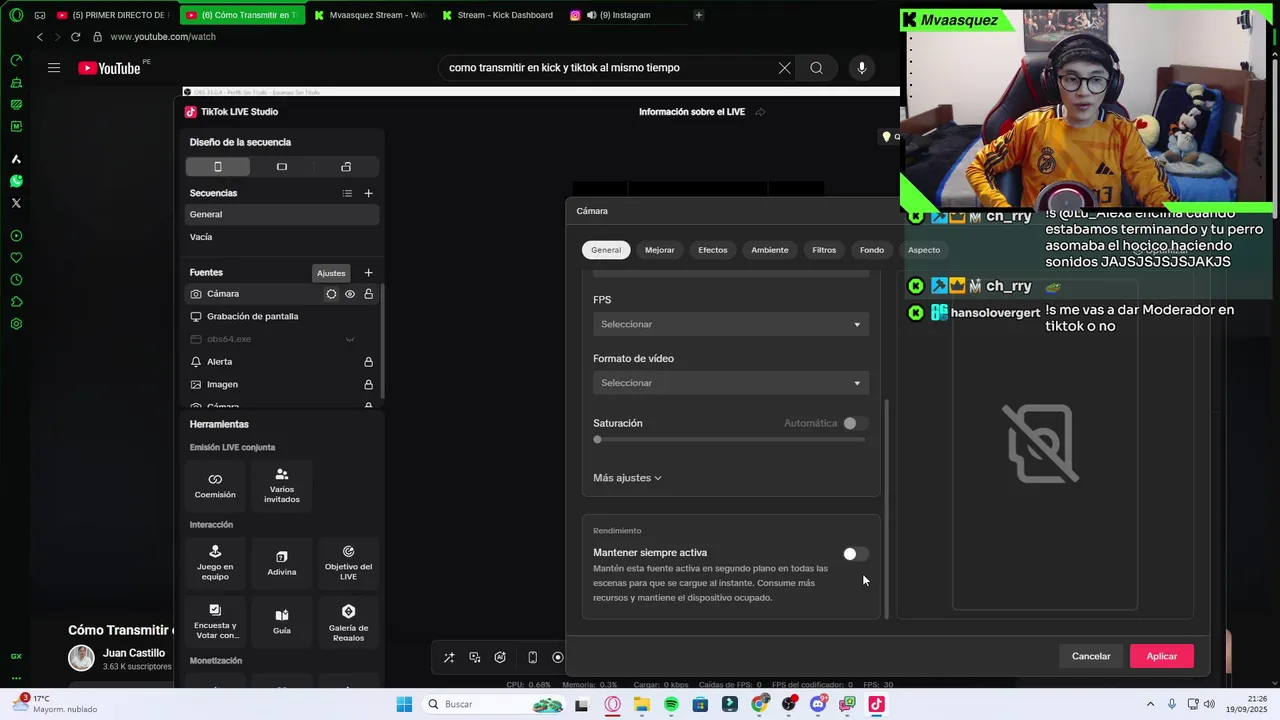
Task: Select the portrait phone layout icon
Action: [x=218, y=167]
